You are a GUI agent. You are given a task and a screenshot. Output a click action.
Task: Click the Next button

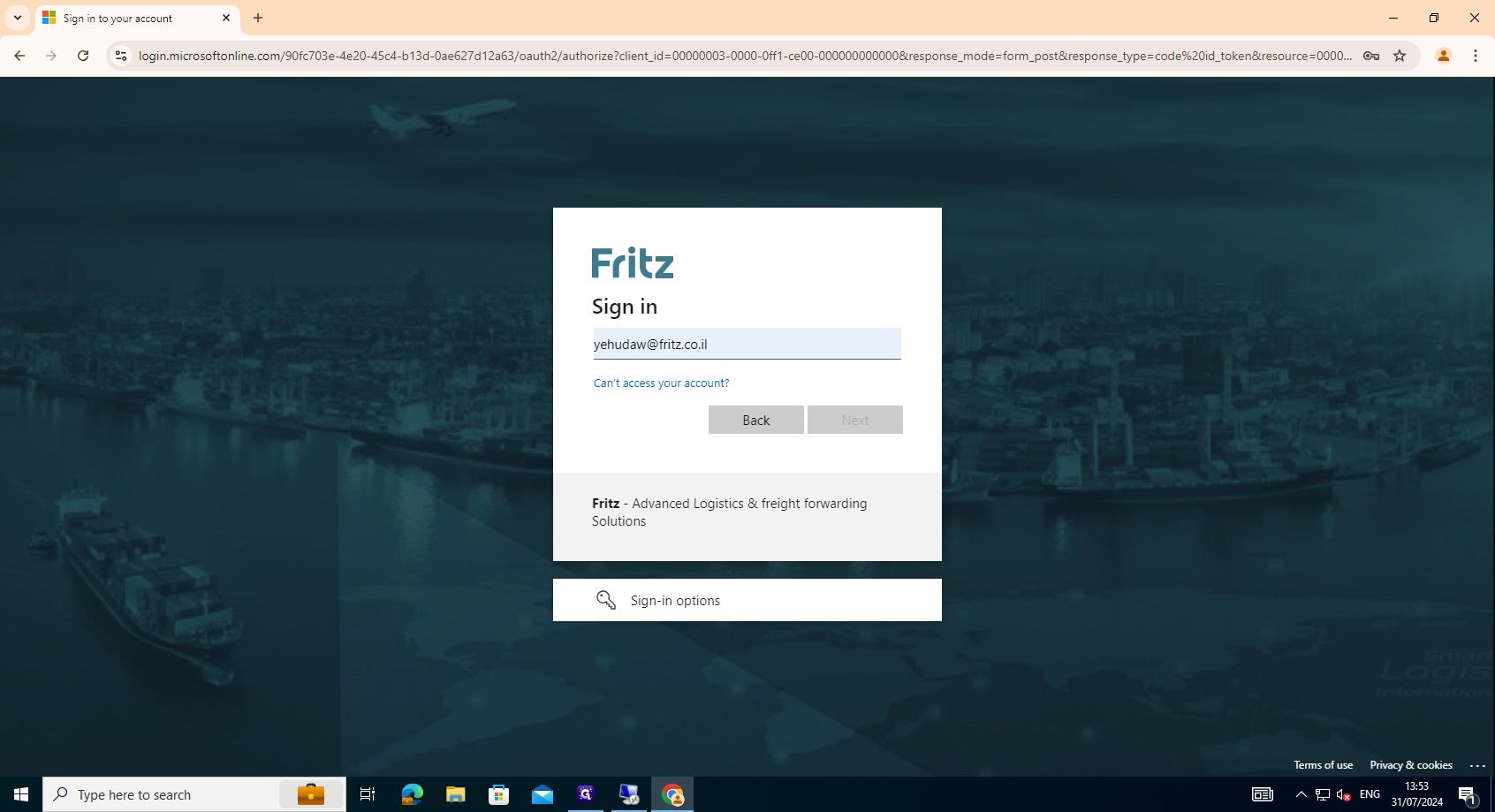coord(855,420)
